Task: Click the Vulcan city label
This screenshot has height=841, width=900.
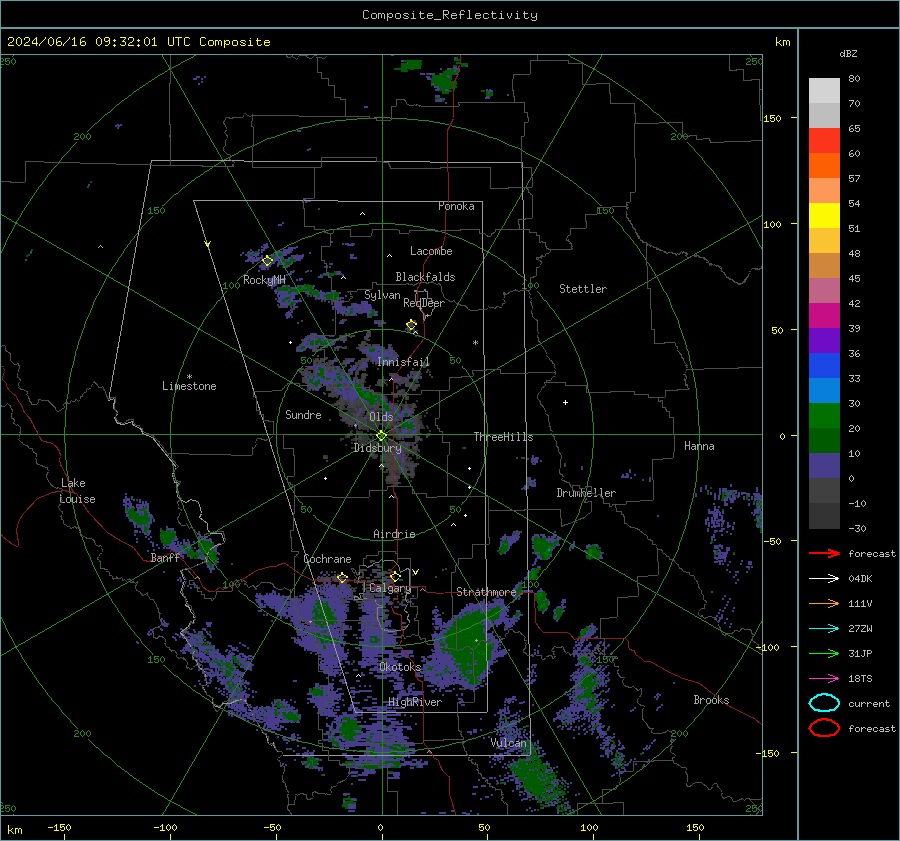Action: (x=509, y=743)
